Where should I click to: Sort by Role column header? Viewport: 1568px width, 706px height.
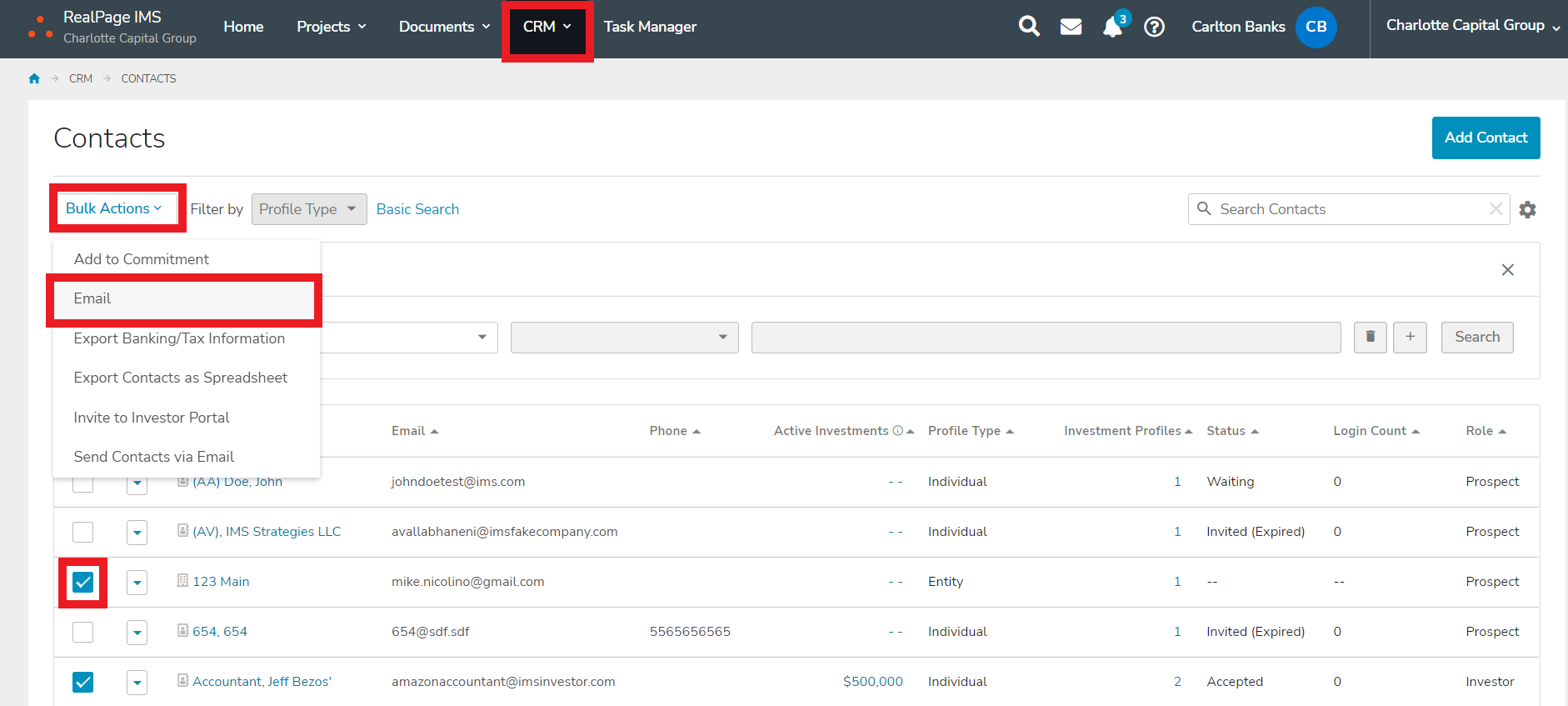click(x=1486, y=431)
